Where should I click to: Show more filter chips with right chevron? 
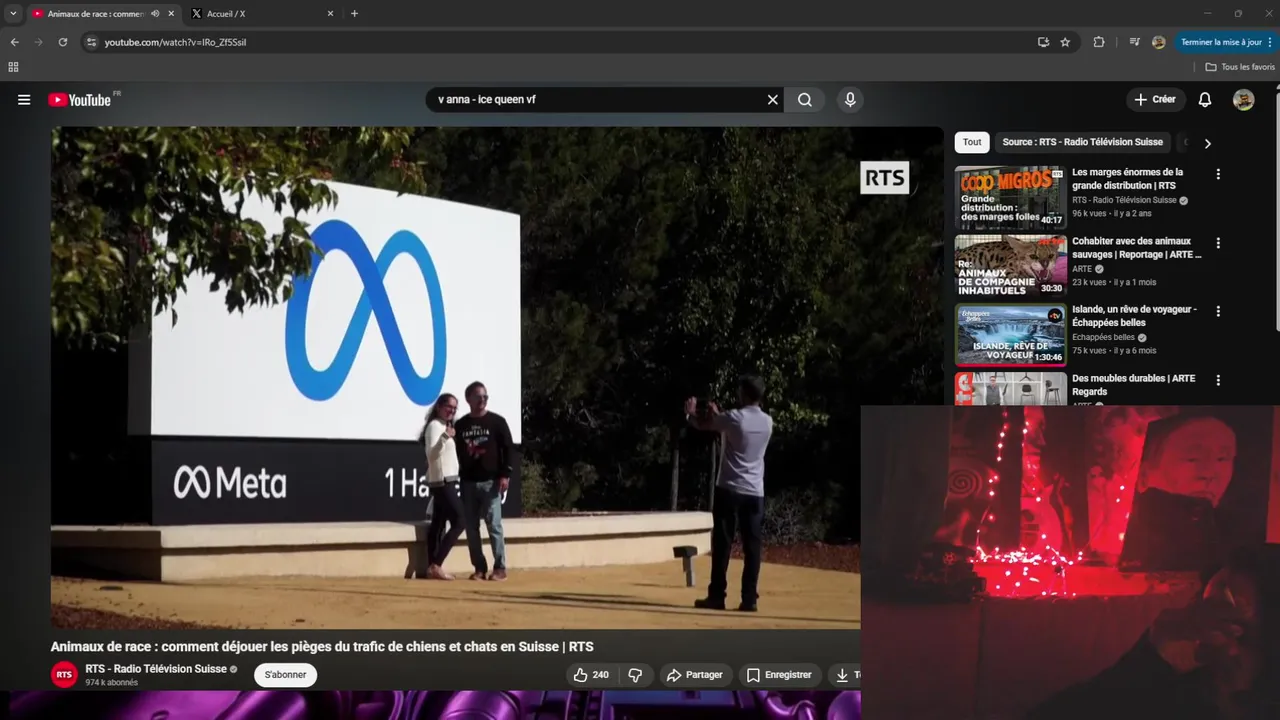click(x=1207, y=143)
